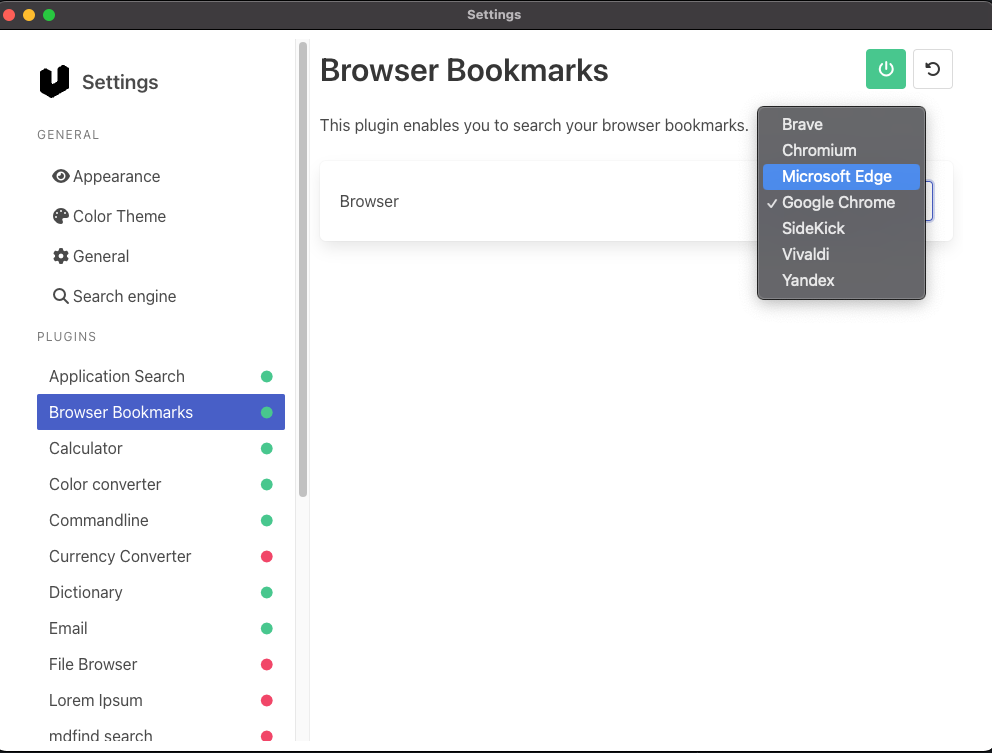Viewport: 992px width, 753px height.
Task: Choose Chromium from the browser dropdown
Action: click(841, 151)
